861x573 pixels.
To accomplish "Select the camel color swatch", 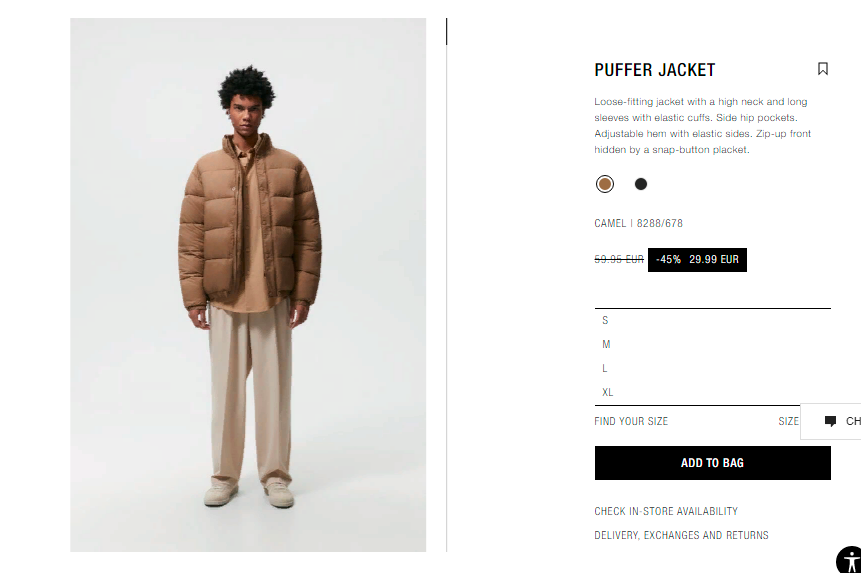I will coord(605,184).
